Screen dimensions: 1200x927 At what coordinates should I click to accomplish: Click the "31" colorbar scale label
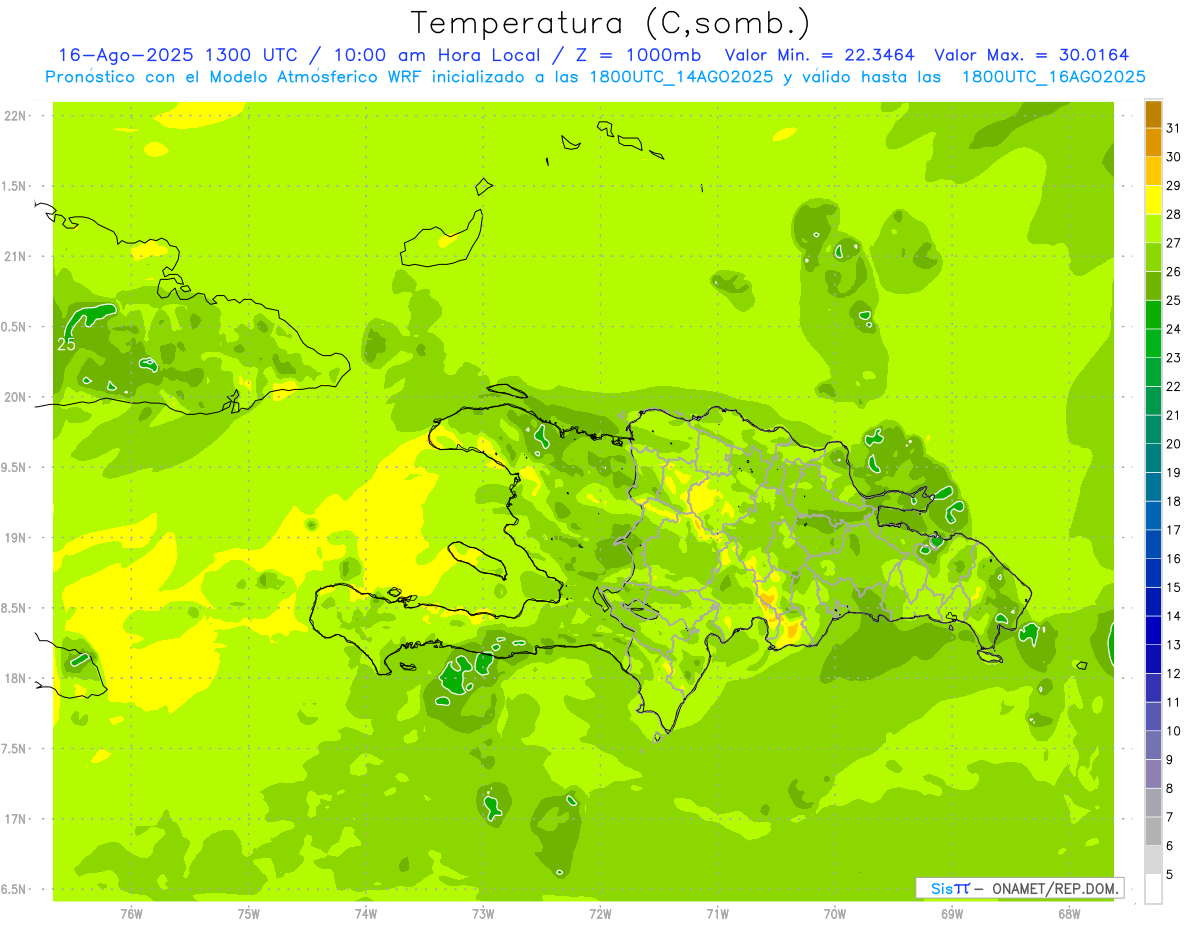(x=1174, y=128)
